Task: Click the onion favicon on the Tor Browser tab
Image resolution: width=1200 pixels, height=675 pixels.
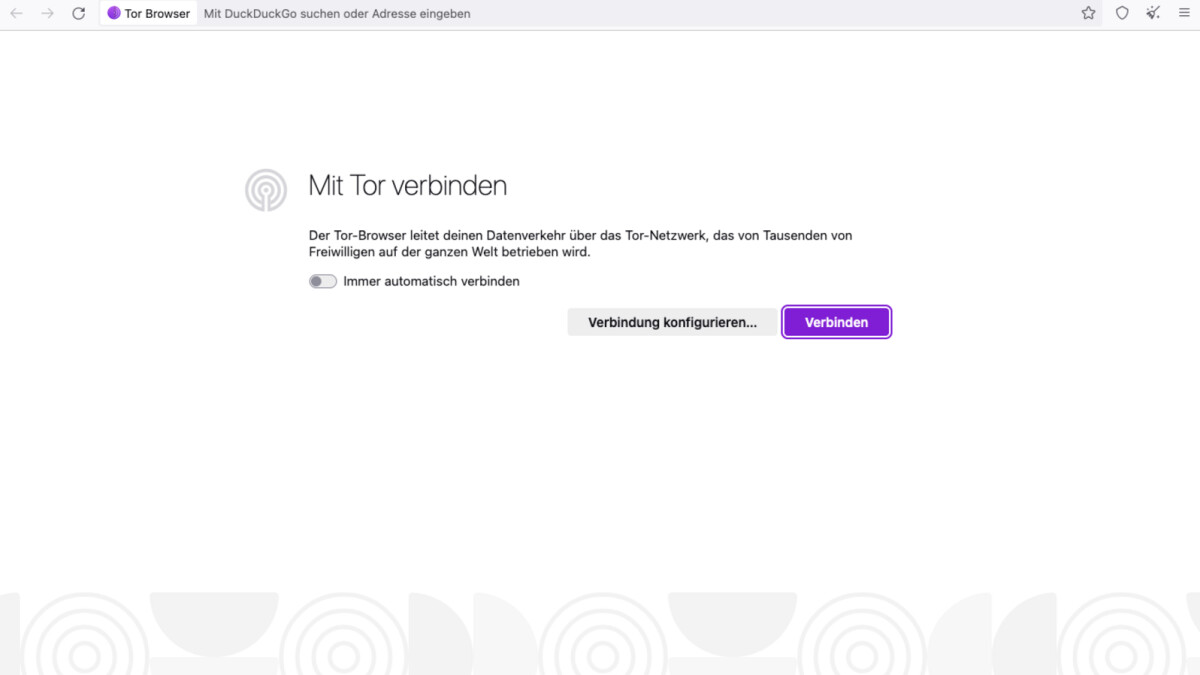Action: (x=113, y=13)
